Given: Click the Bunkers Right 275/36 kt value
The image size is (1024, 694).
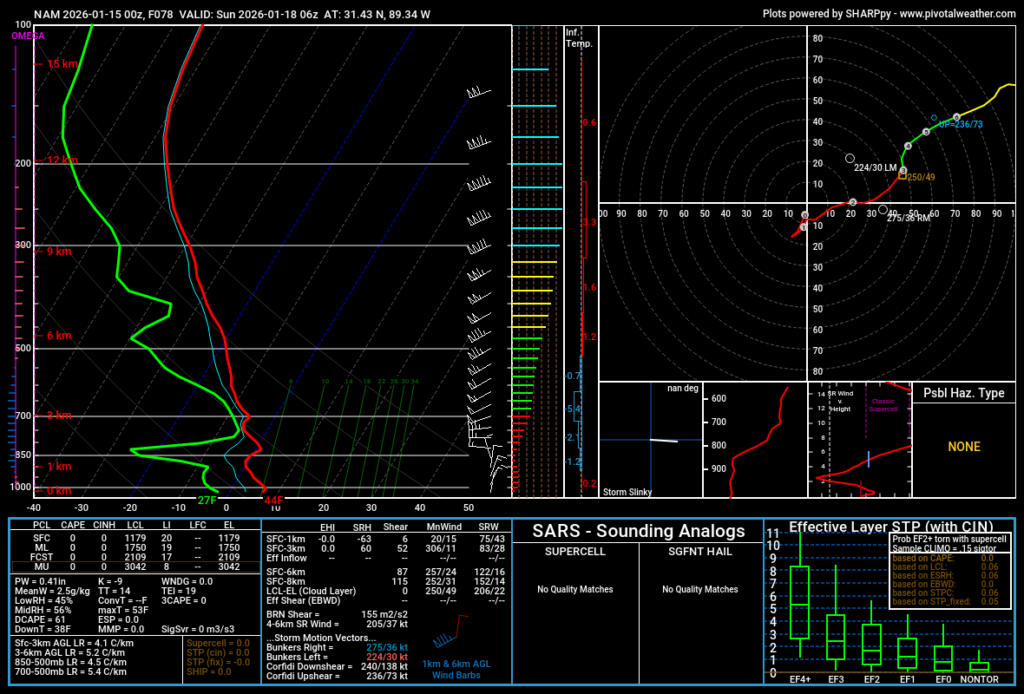Looking at the screenshot, I should point(389,620).
